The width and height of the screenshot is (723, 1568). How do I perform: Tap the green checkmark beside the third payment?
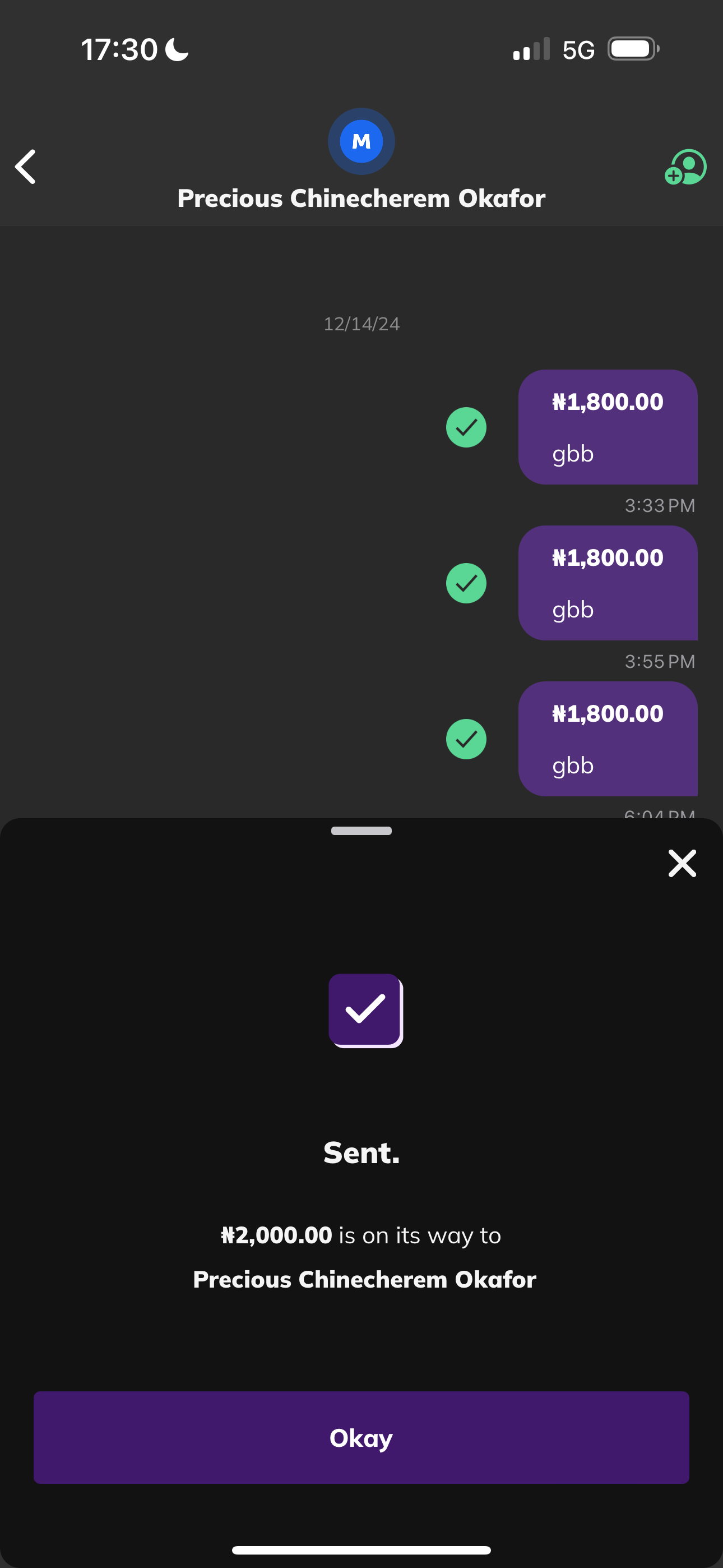(x=466, y=739)
